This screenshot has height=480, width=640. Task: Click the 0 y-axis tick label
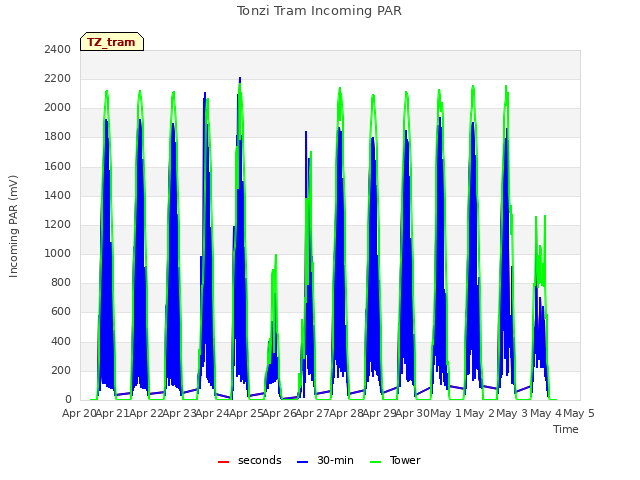[x=68, y=399]
